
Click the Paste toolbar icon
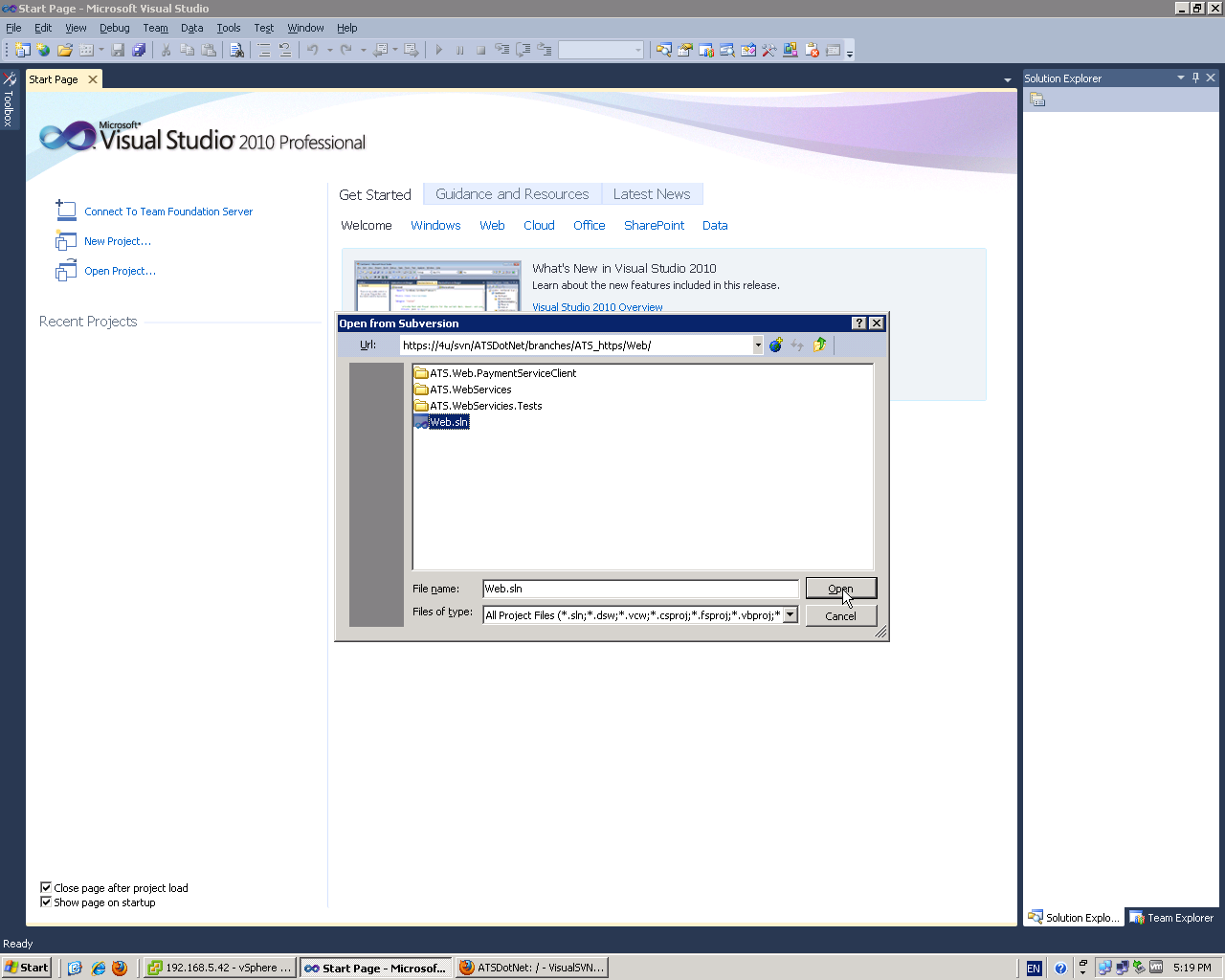pyautogui.click(x=208, y=50)
